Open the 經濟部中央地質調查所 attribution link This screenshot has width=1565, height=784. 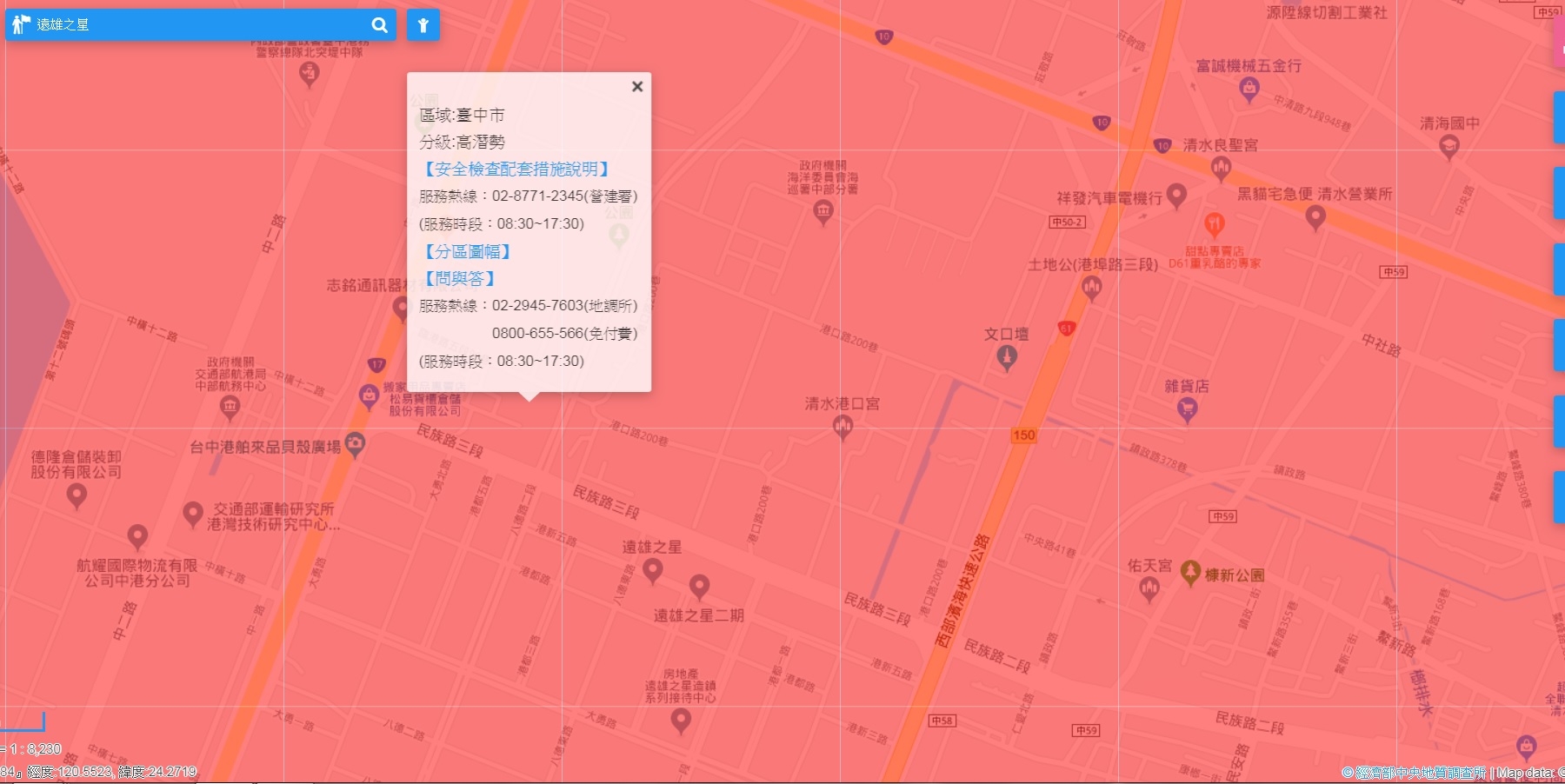coord(1421,773)
